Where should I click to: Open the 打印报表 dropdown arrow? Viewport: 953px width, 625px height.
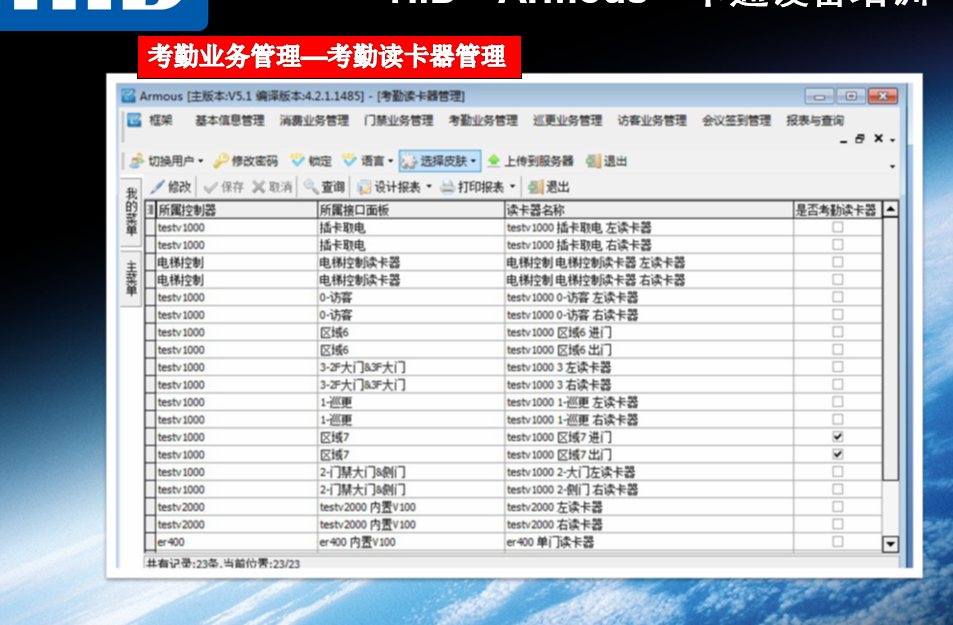click(512, 187)
